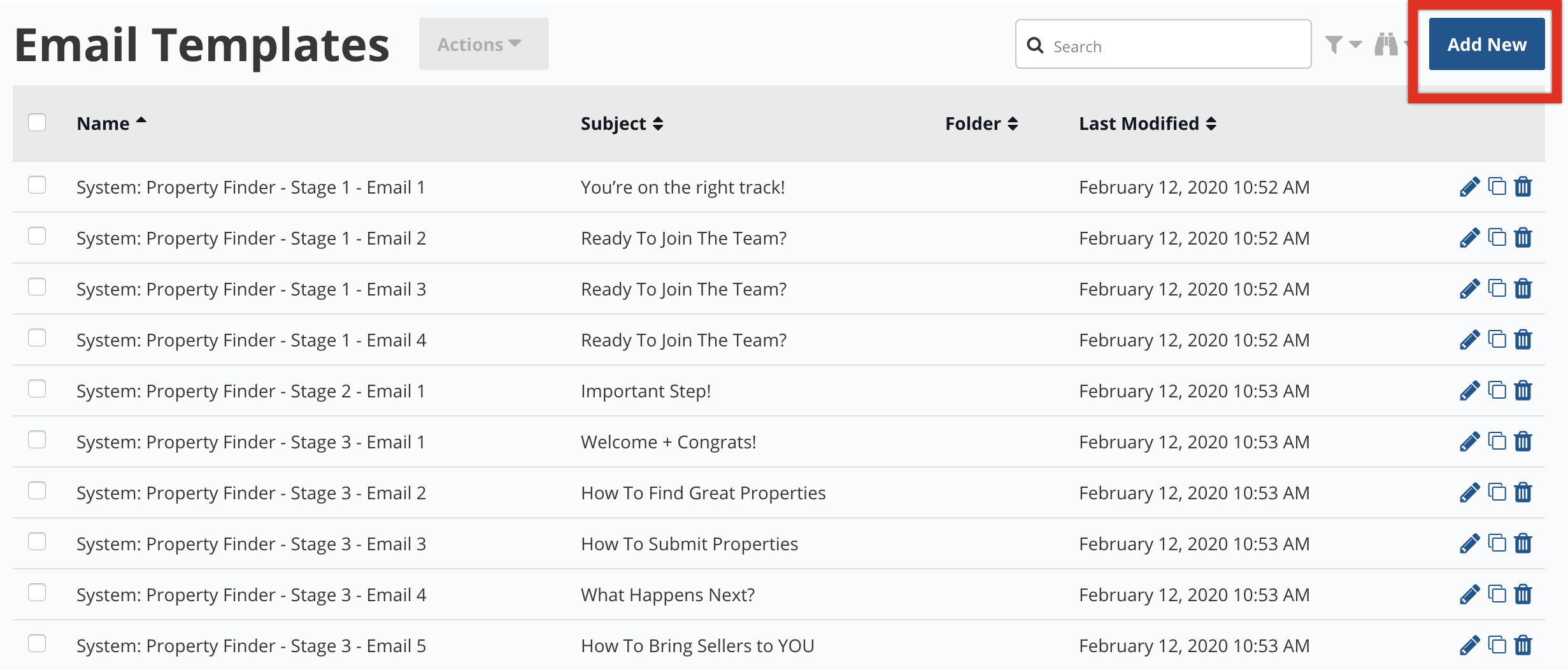Sort the table by Folder
1568x670 pixels.
(981, 124)
